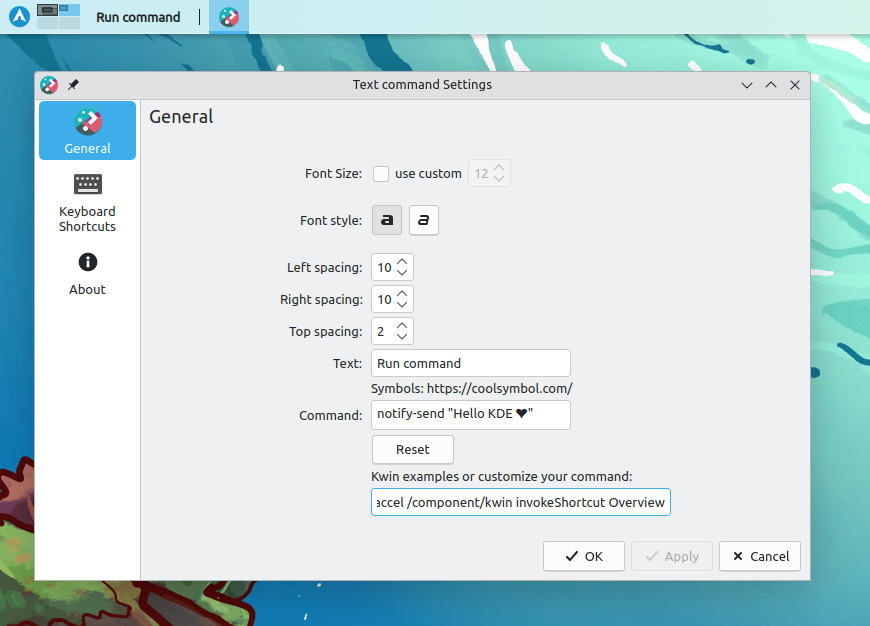Minimize the Text command Settings window
Screen dimensions: 870x626
point(747,85)
